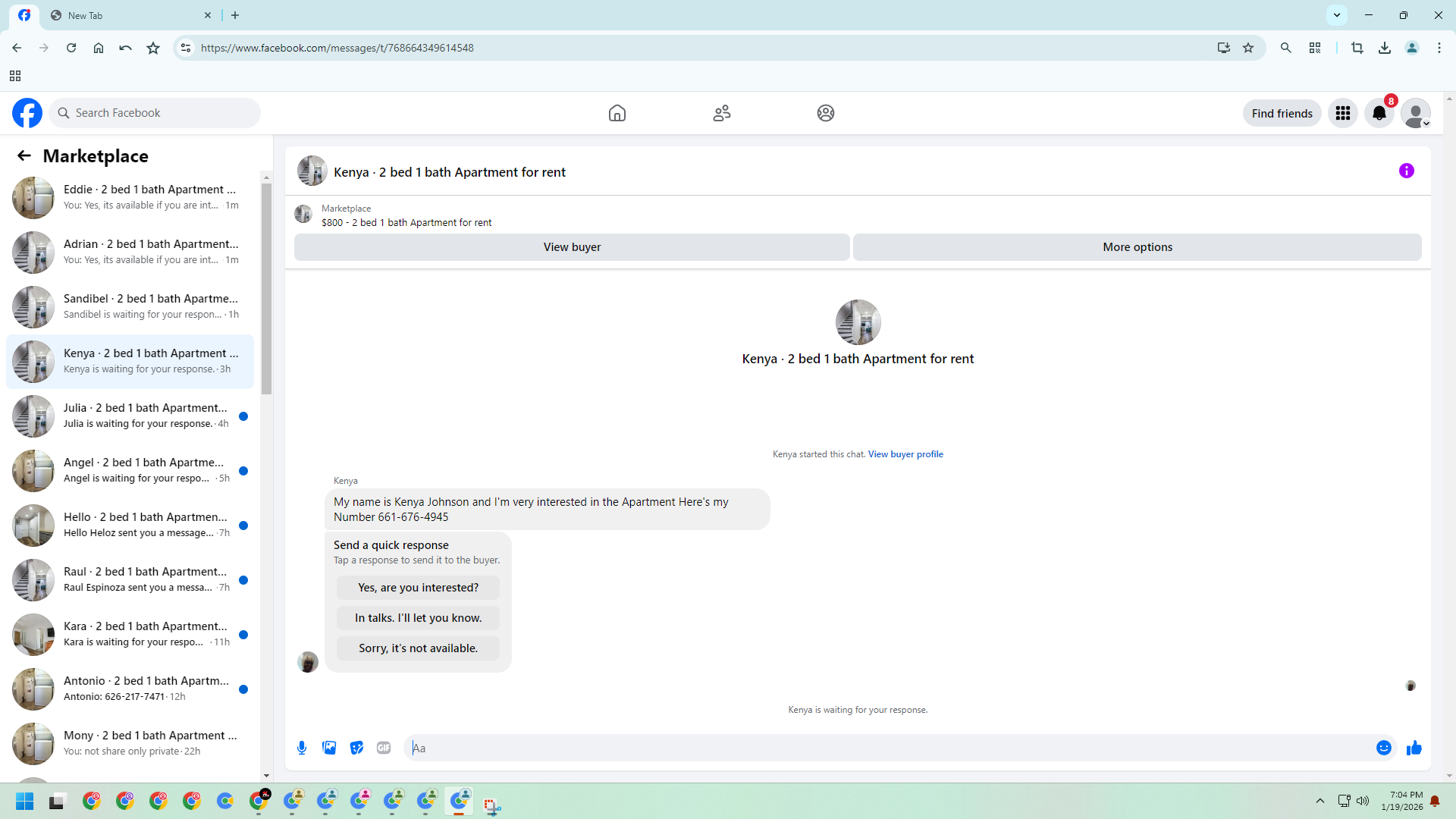Go back from Marketplace chats list
The image size is (1456, 819).
coord(24,155)
